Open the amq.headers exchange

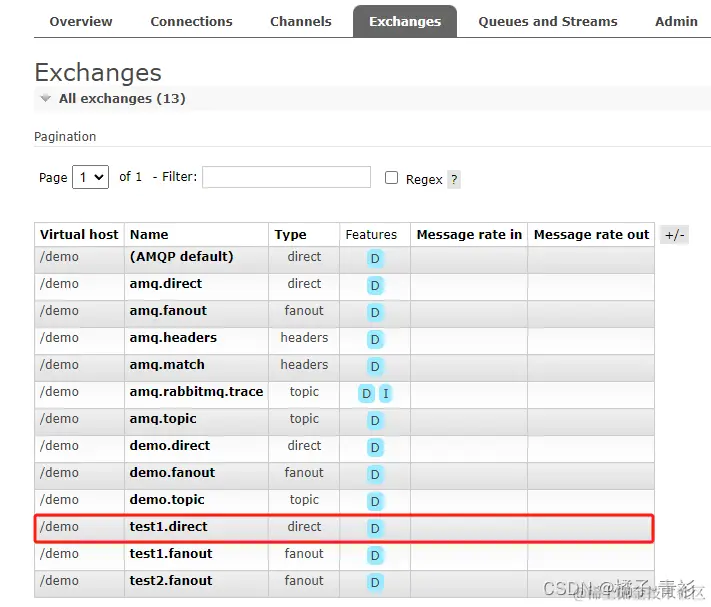(173, 338)
